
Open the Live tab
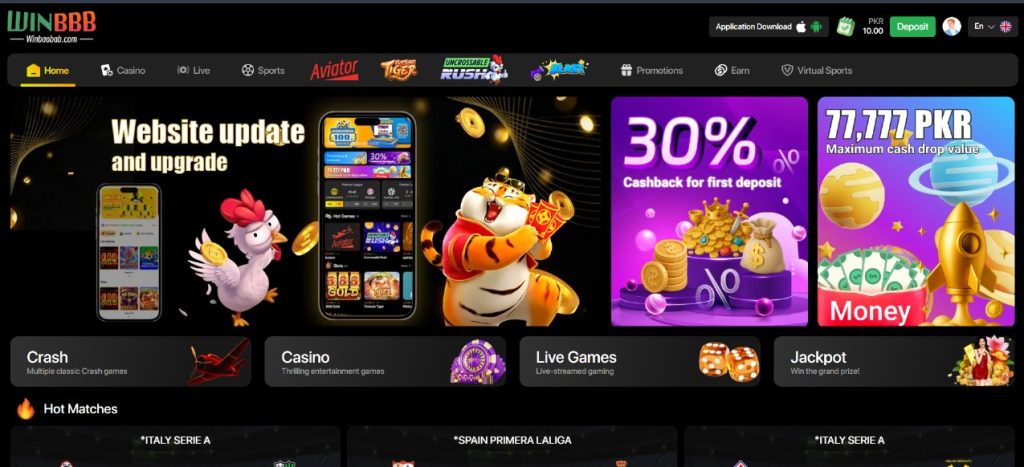tap(193, 70)
